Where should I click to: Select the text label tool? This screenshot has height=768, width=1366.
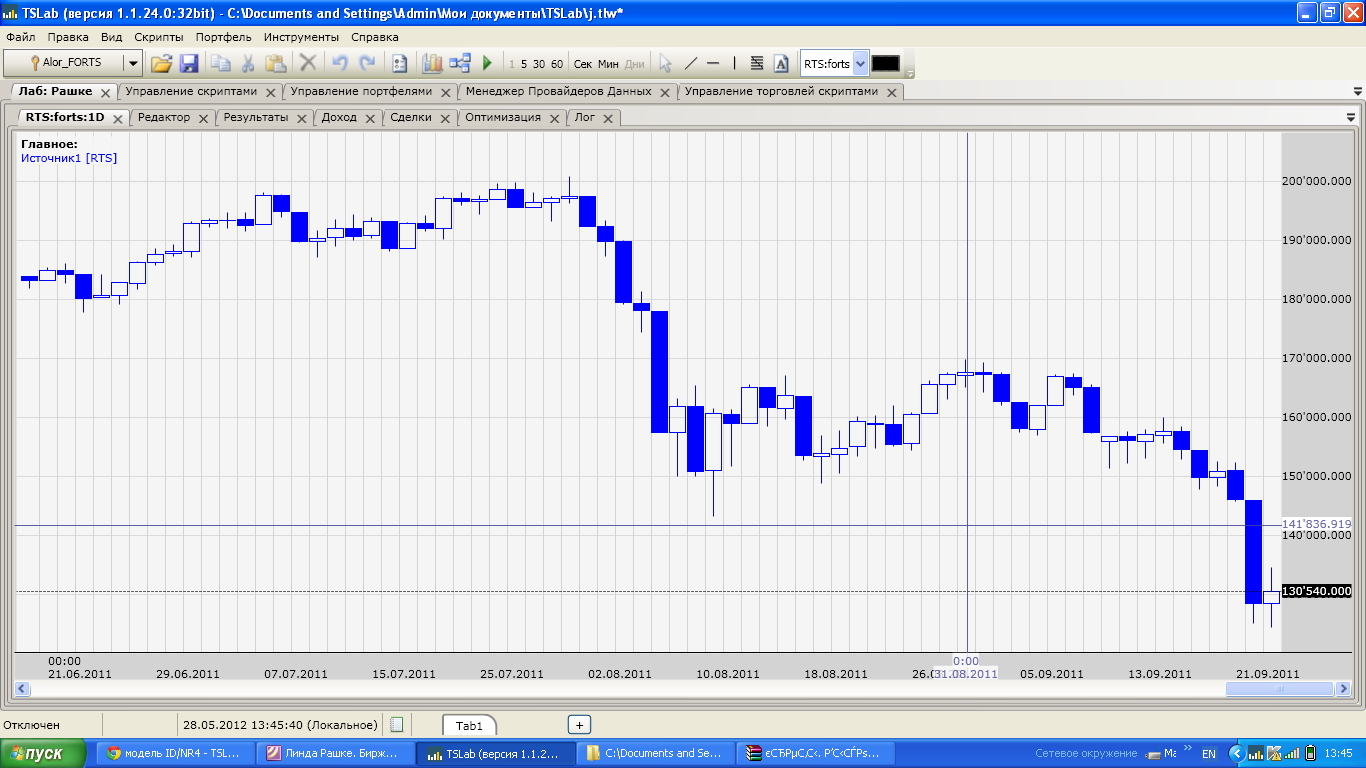tap(782, 63)
